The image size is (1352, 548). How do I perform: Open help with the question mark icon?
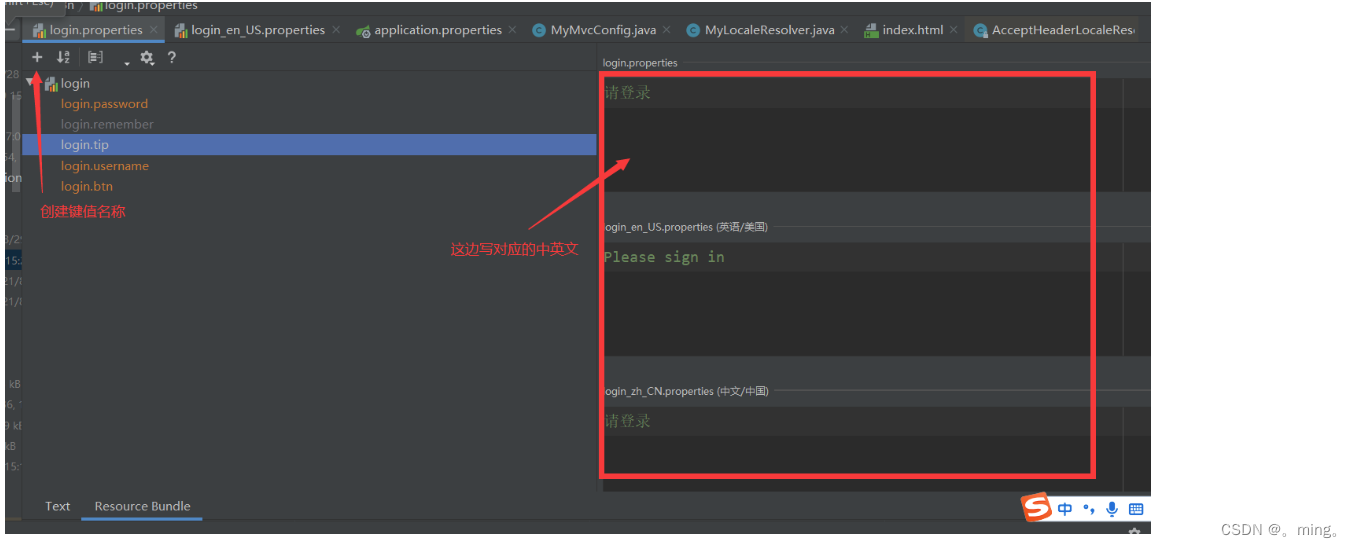(171, 58)
